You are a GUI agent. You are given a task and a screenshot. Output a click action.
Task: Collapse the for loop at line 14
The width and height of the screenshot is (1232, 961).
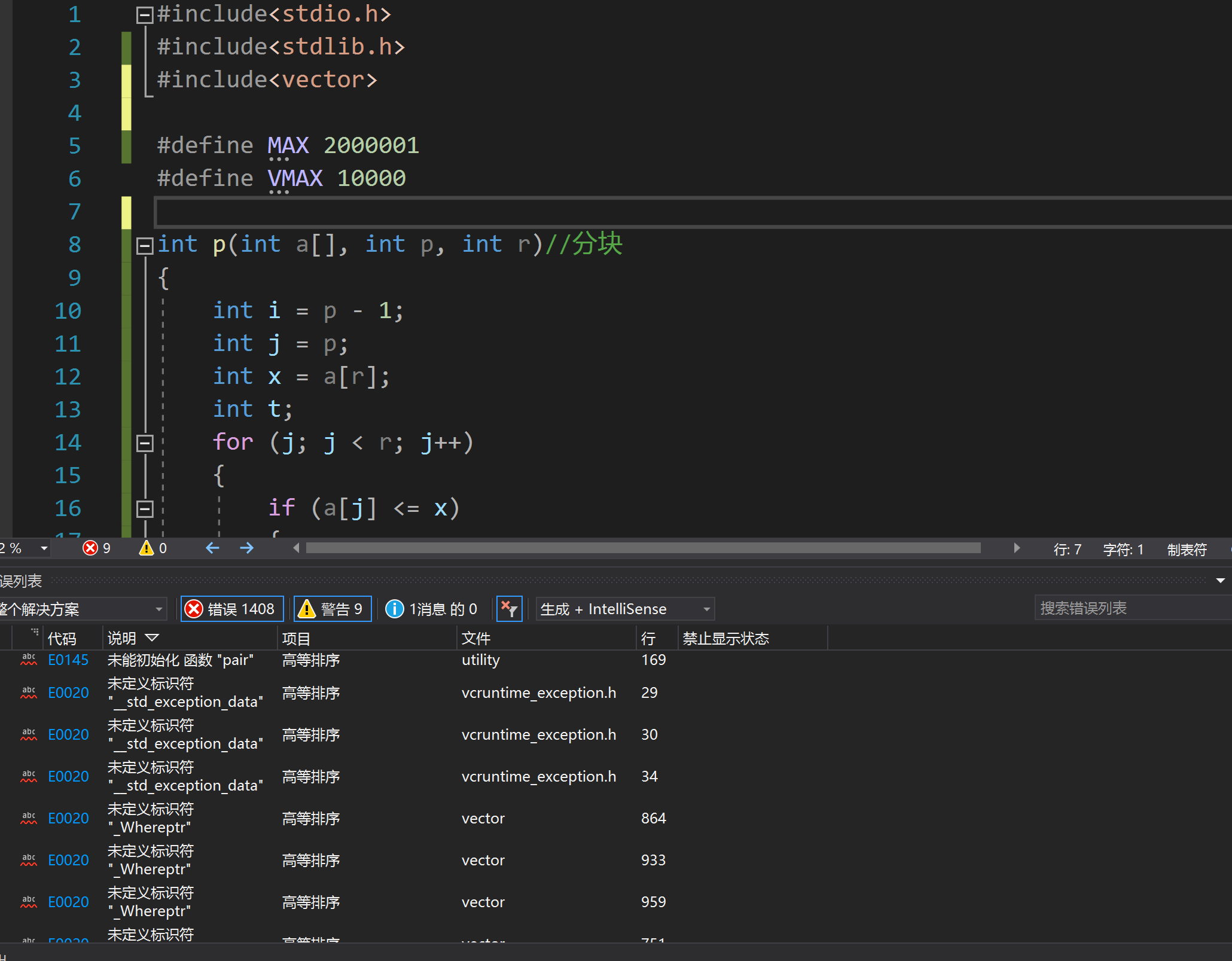(145, 443)
